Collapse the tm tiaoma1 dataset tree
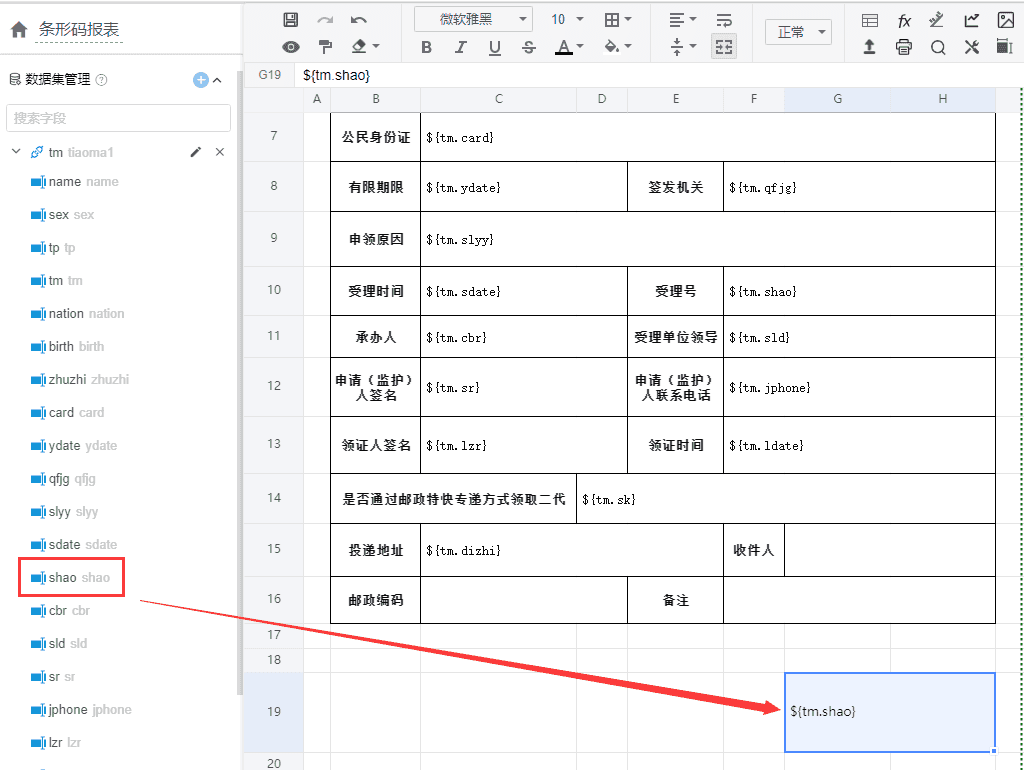Image resolution: width=1024 pixels, height=770 pixels. click(x=16, y=152)
